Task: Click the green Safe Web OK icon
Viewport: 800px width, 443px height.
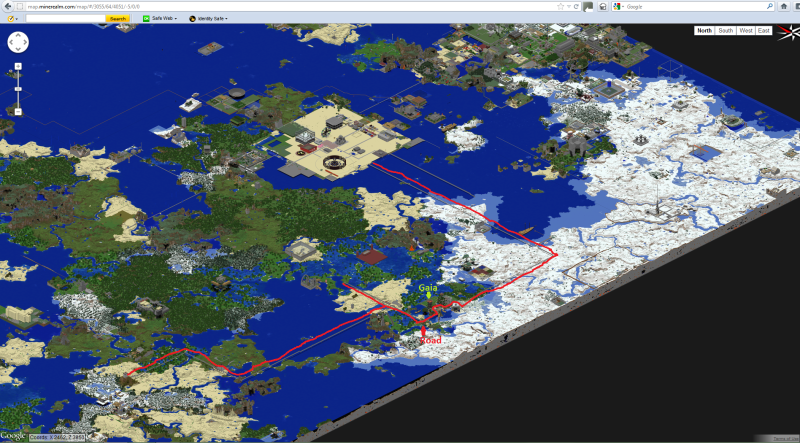Action: pyautogui.click(x=146, y=18)
